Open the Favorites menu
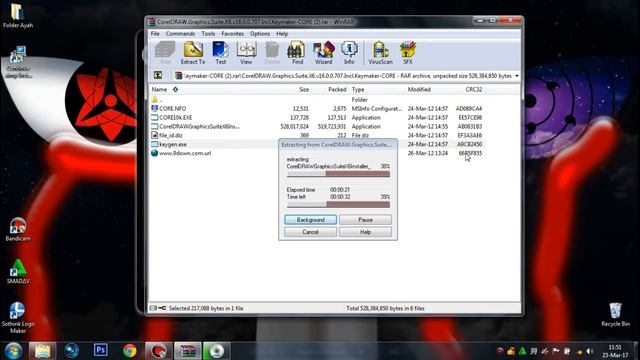This screenshot has height=360, width=640. click(232, 33)
